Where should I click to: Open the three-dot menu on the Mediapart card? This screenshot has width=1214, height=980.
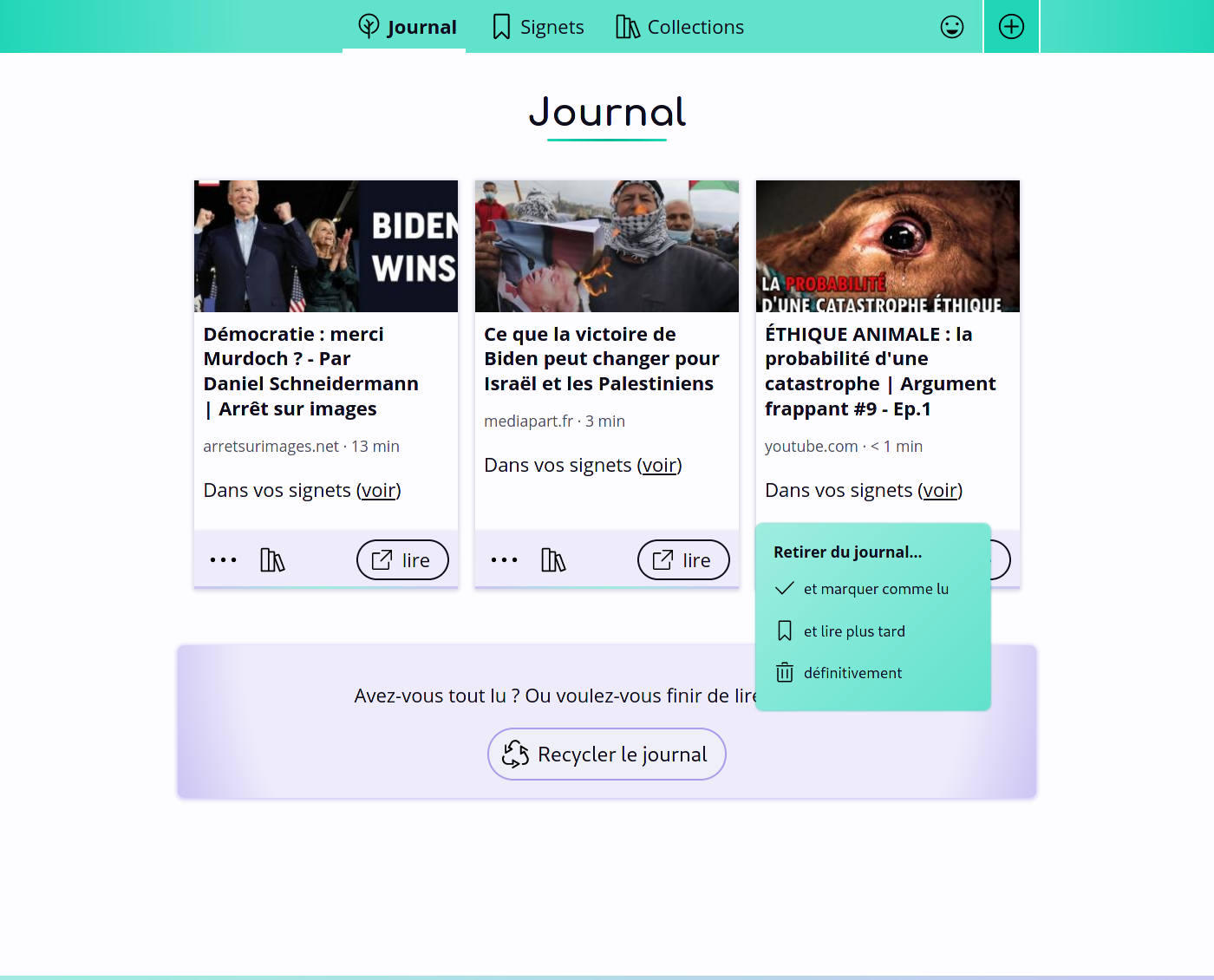point(504,561)
